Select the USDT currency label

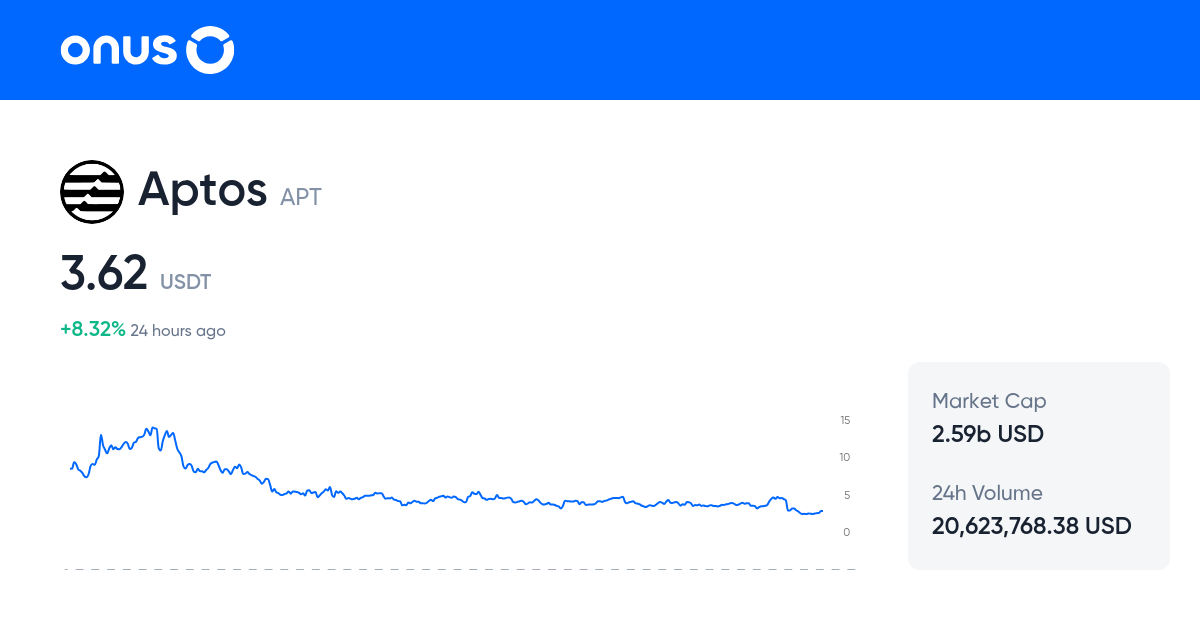(x=185, y=282)
